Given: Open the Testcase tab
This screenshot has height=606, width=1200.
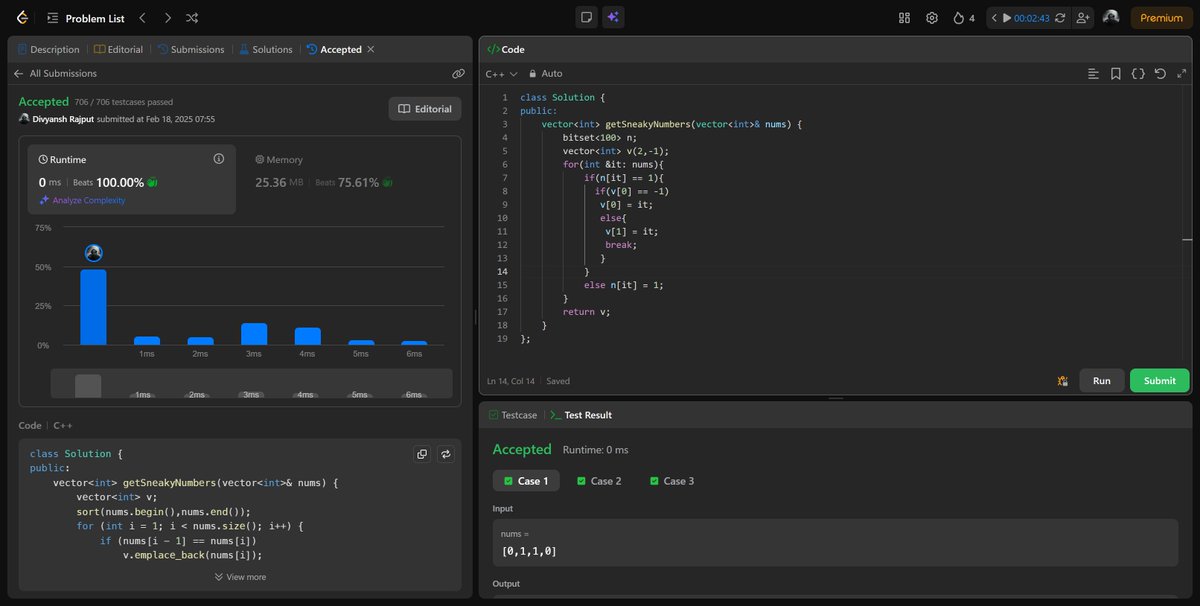Looking at the screenshot, I should pos(512,415).
